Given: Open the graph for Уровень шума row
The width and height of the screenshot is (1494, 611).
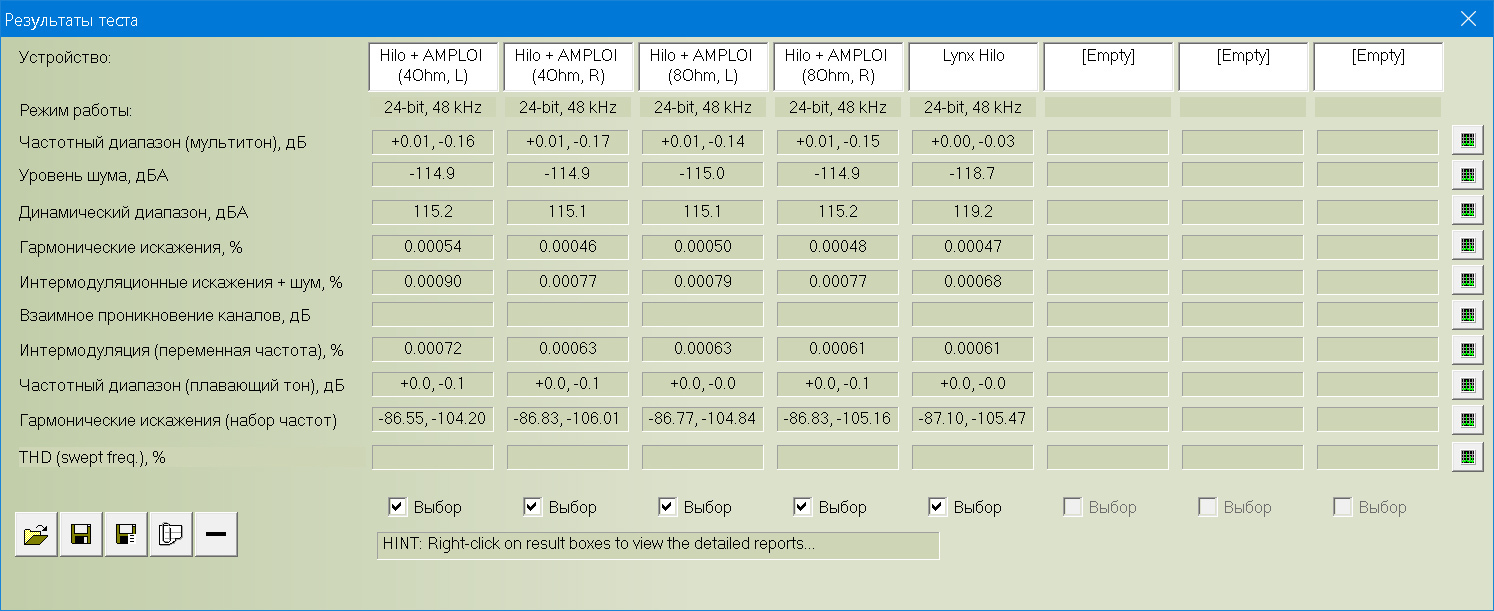Looking at the screenshot, I should (1467, 175).
